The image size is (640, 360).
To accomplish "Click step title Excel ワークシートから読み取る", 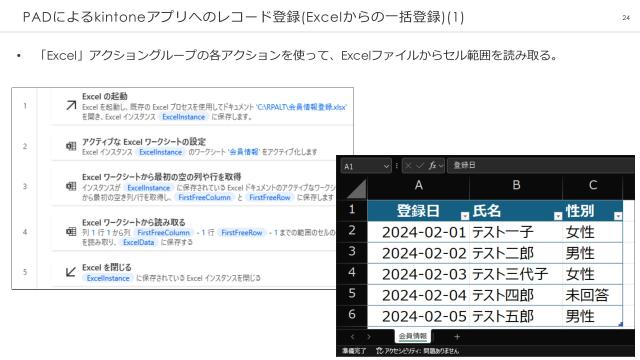I will 134,222.
